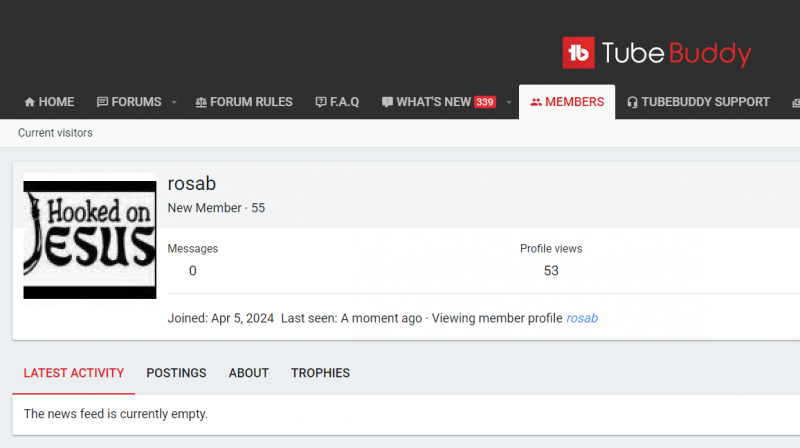Image resolution: width=800 pixels, height=448 pixels.
Task: Click the Messages count 0
Action: point(192,270)
